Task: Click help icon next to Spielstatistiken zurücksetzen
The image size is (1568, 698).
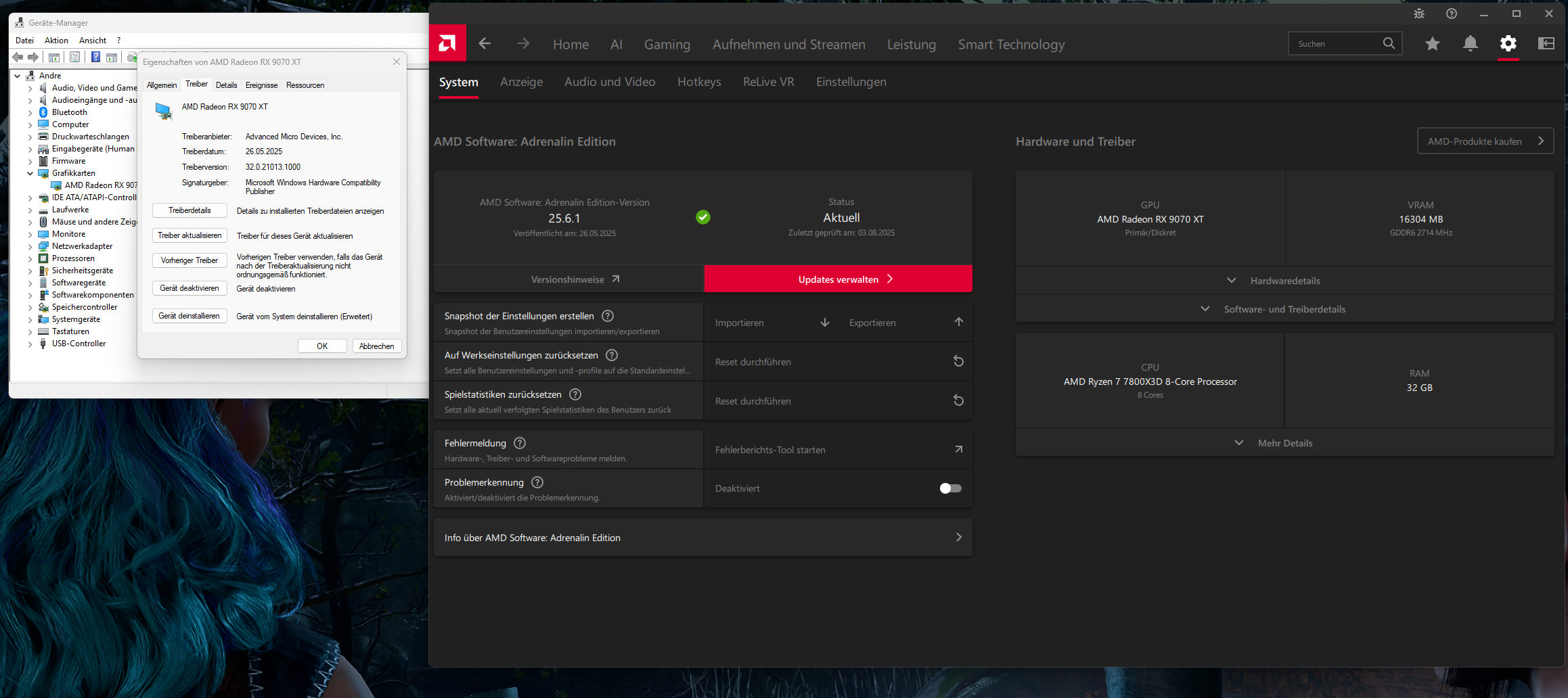Action: [x=575, y=394]
